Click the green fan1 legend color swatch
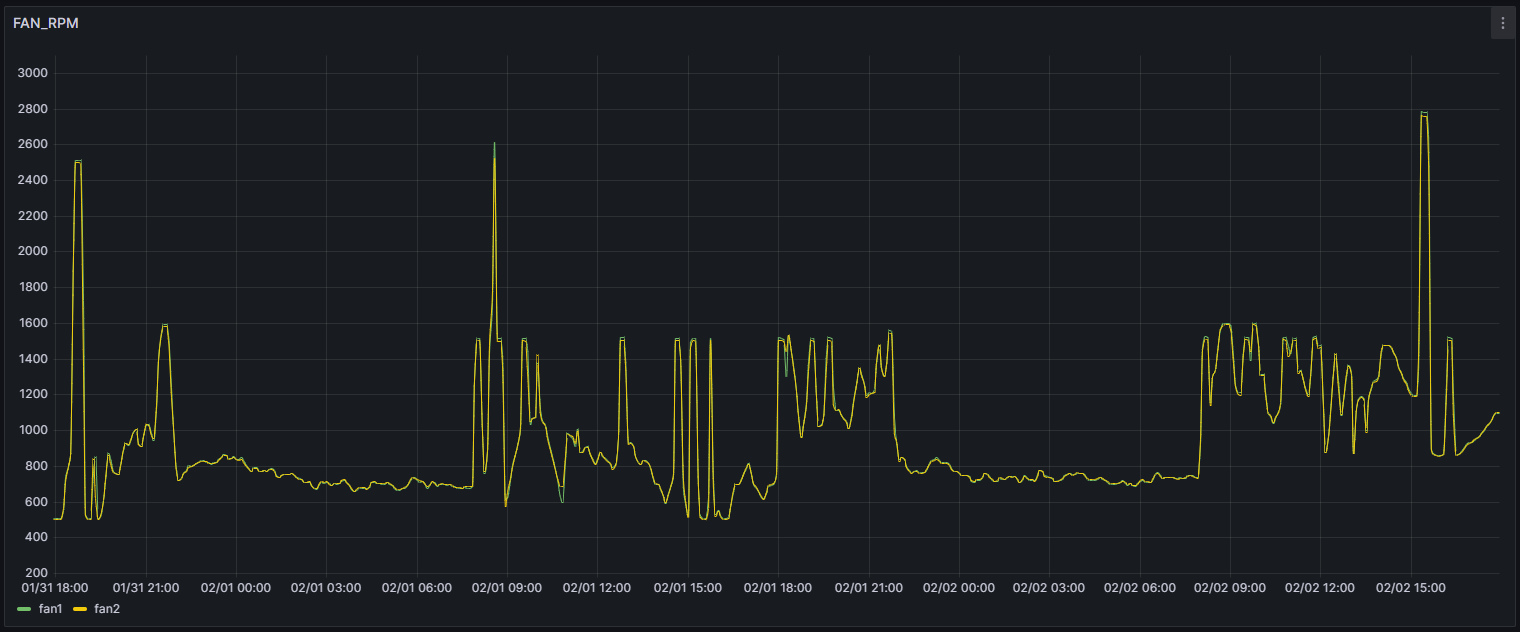Viewport: 1520px width, 632px height. [x=25, y=608]
